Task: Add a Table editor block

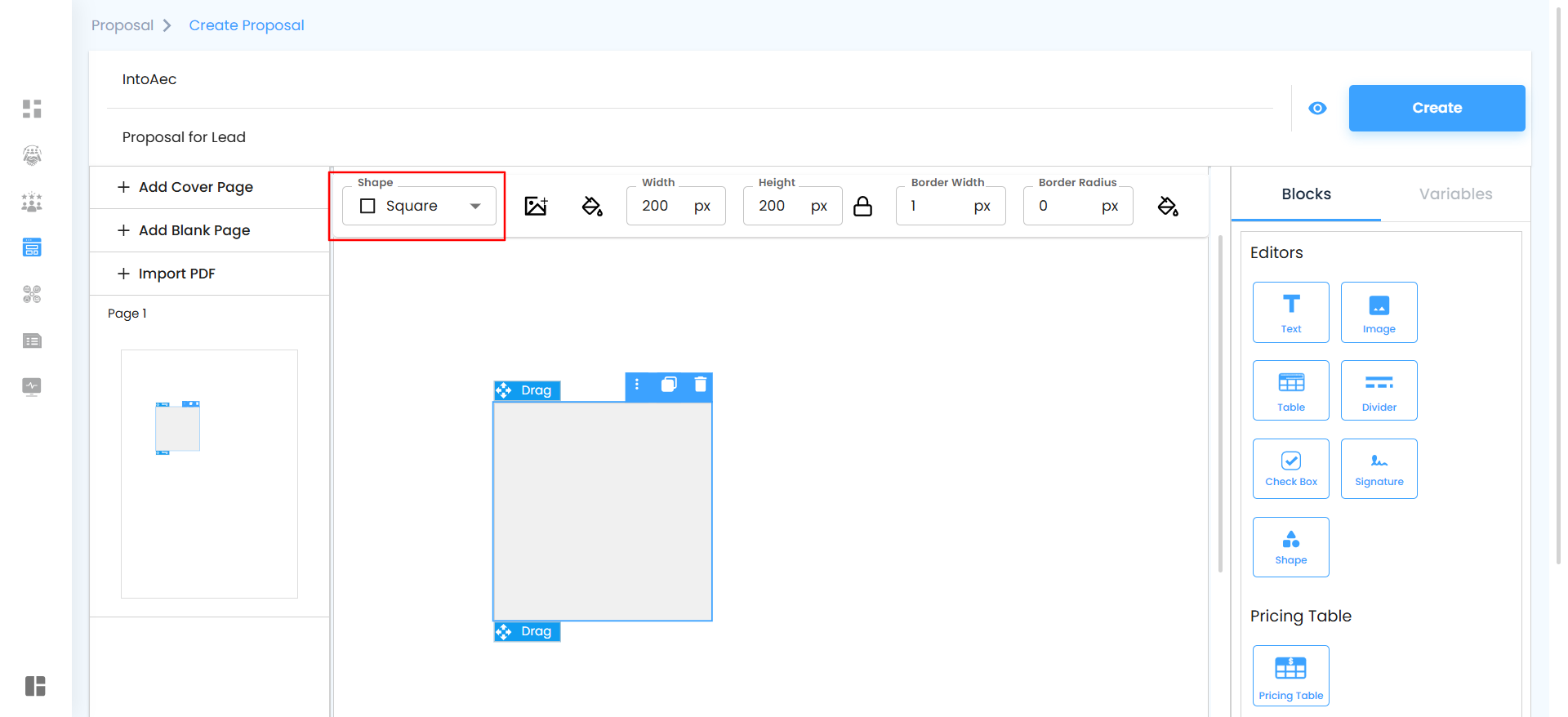Action: pos(1291,390)
